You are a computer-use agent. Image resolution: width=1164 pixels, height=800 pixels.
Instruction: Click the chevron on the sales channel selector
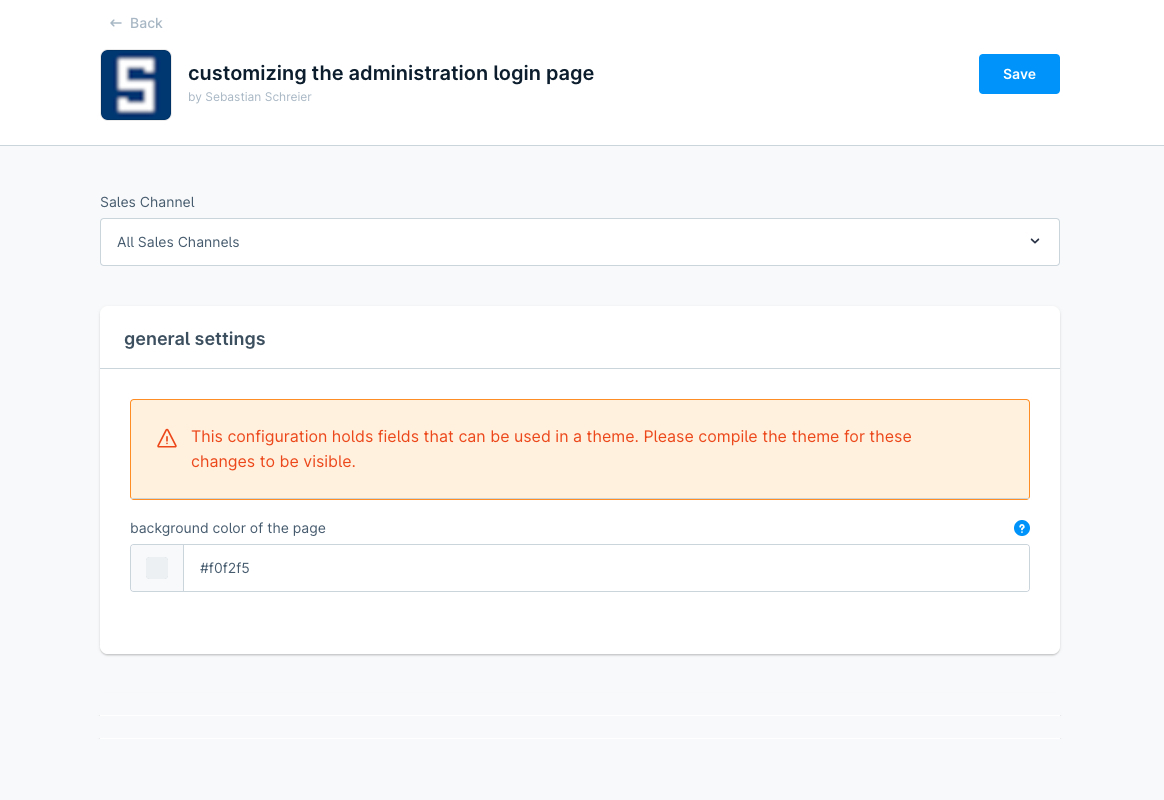pos(1034,241)
